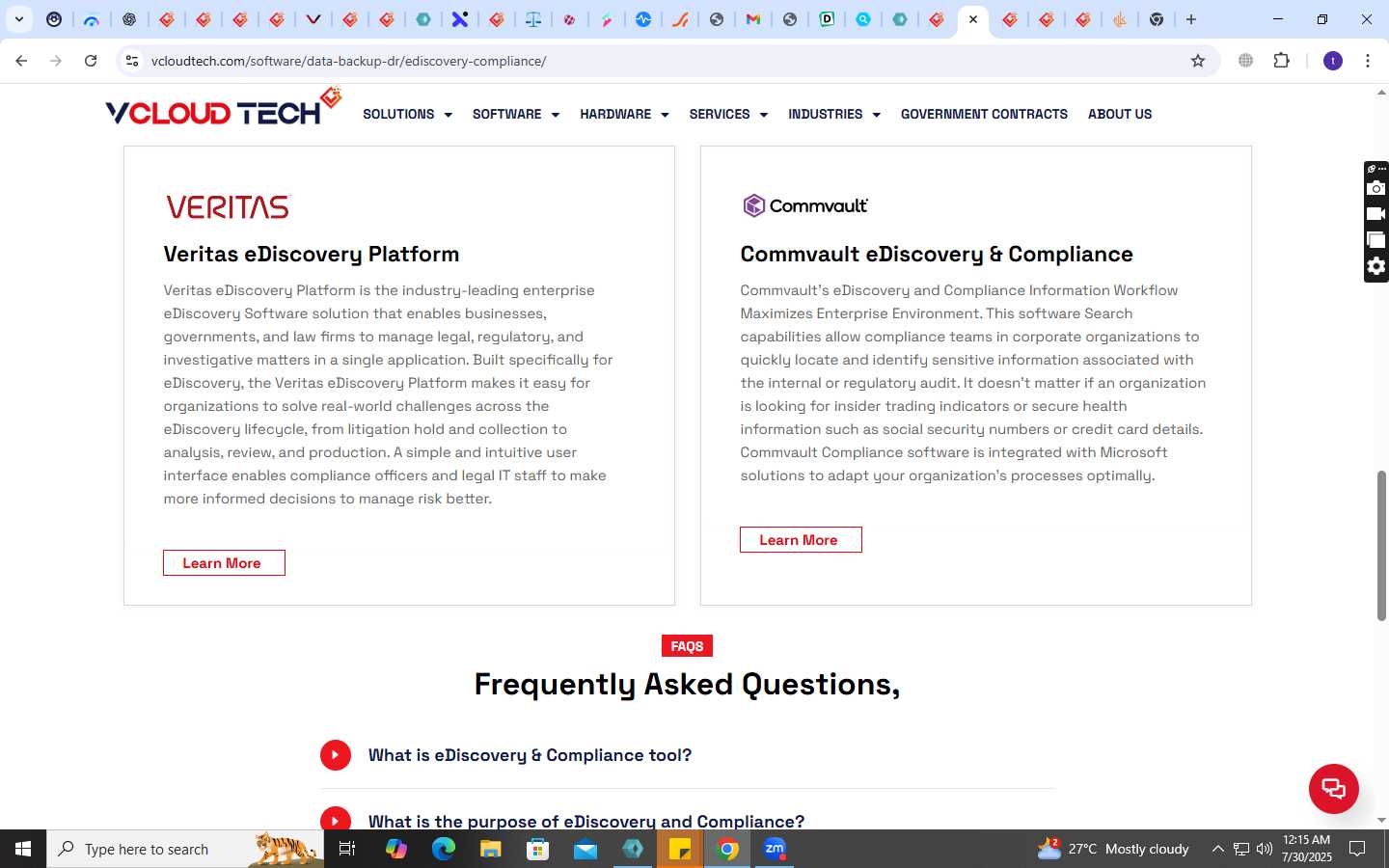Viewport: 1389px width, 868px height.
Task: Open Chrome from the taskbar
Action: coord(728,849)
